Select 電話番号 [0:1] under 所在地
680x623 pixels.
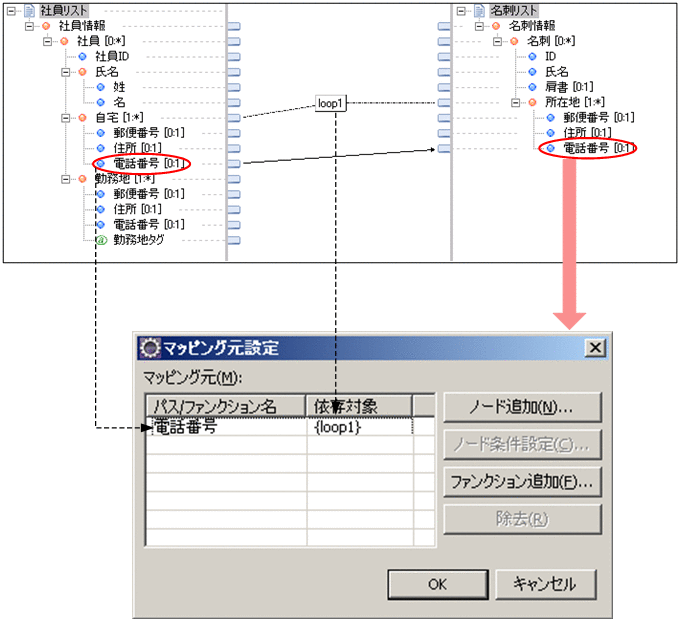pyautogui.click(x=599, y=148)
